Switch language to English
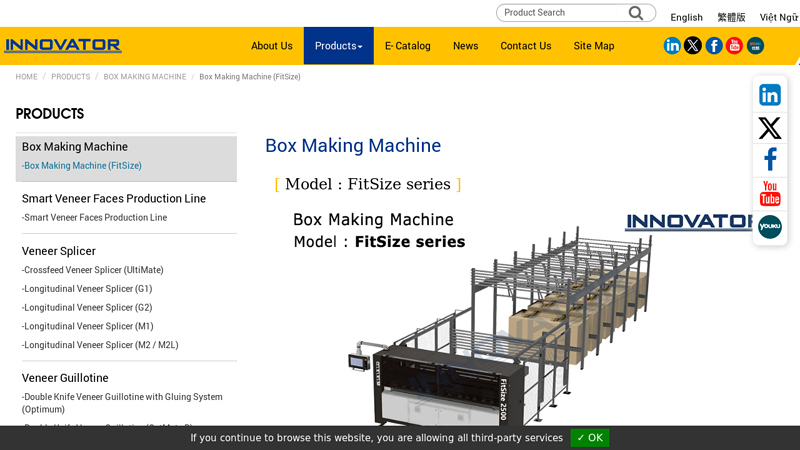Viewport: 800px width, 450px height. pos(686,17)
